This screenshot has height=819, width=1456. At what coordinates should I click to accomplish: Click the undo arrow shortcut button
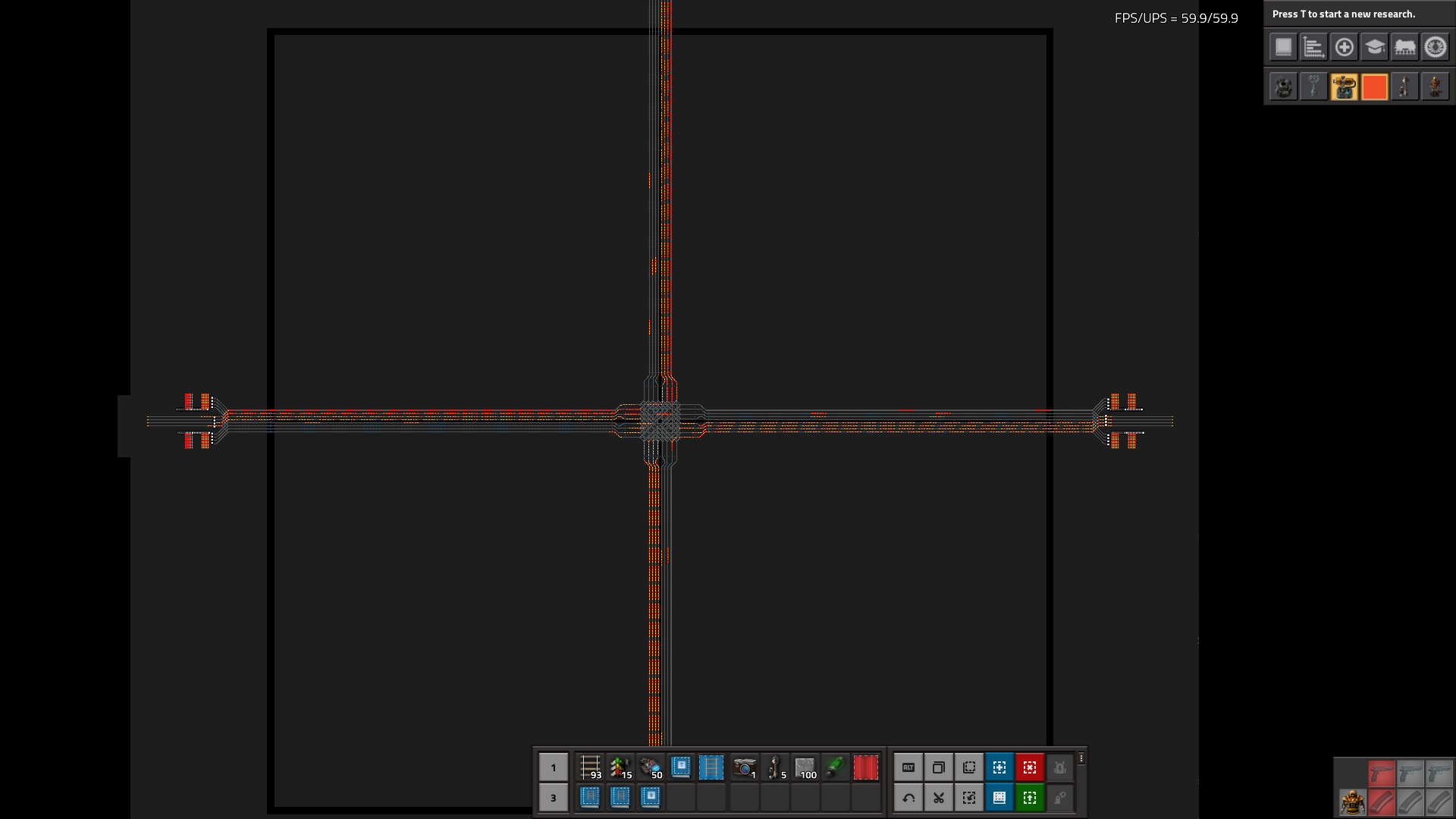pos(908,798)
